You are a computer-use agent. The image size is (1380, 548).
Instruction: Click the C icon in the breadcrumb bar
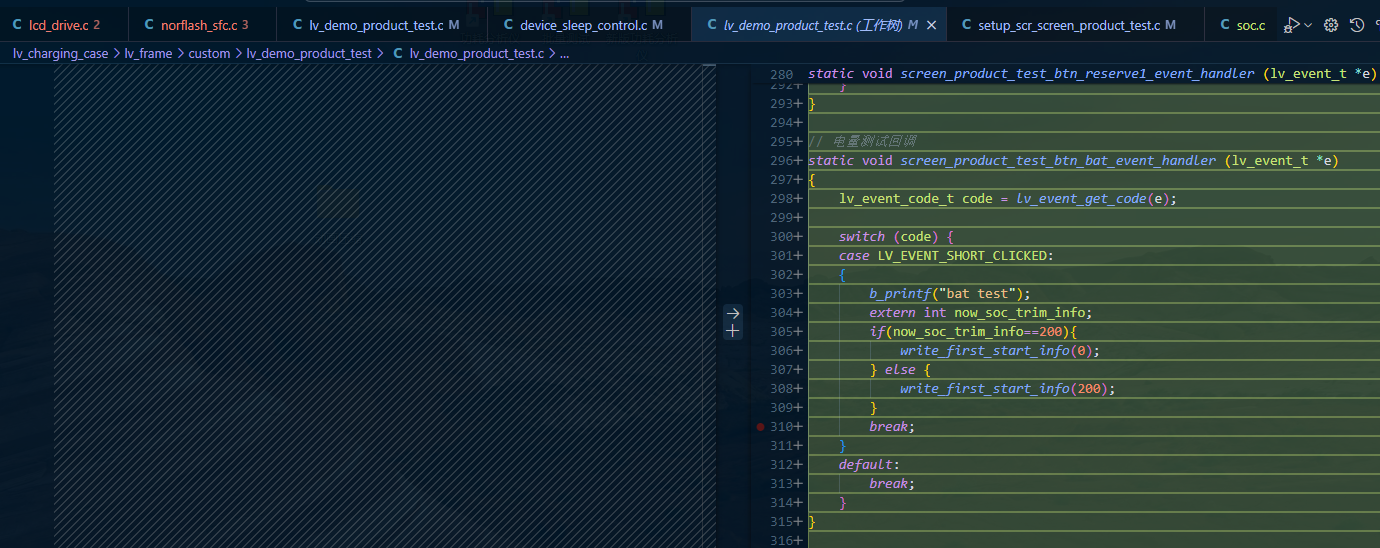point(398,54)
